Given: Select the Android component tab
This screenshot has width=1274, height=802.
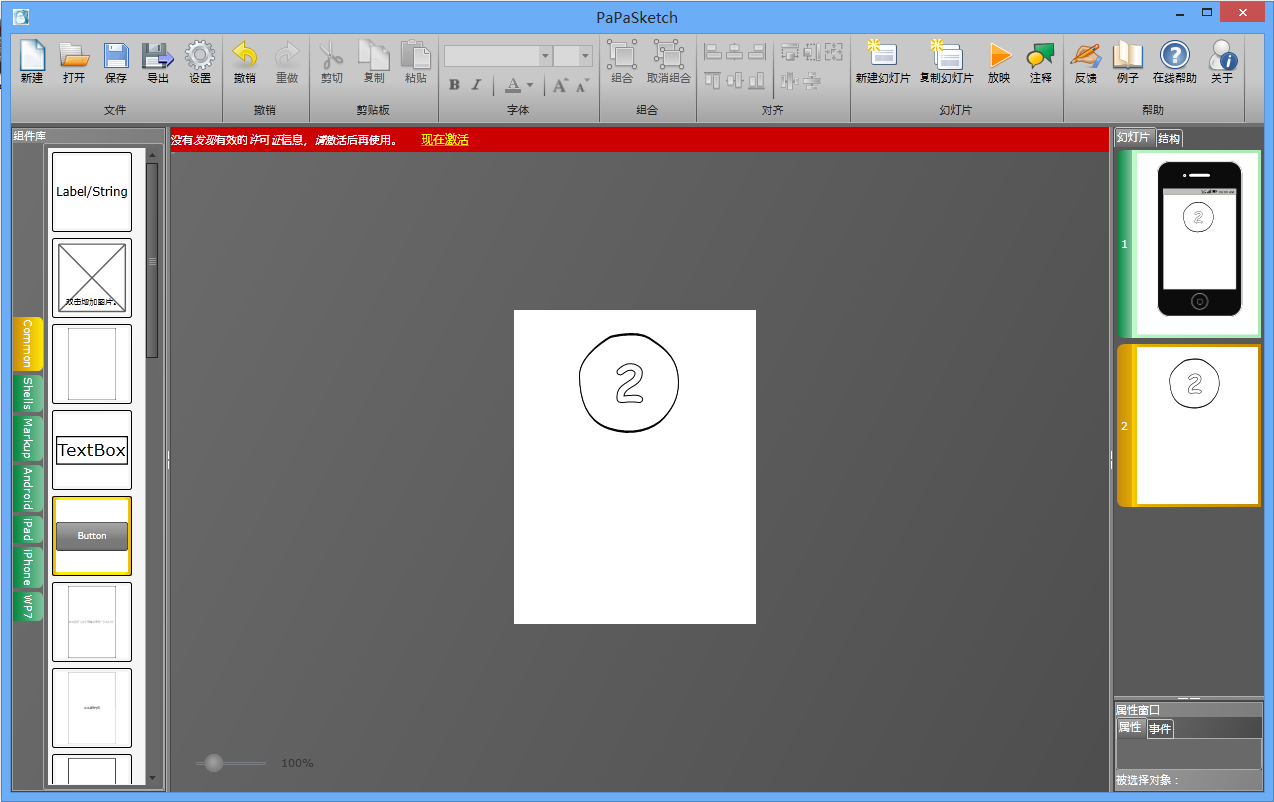Looking at the screenshot, I should (28, 488).
